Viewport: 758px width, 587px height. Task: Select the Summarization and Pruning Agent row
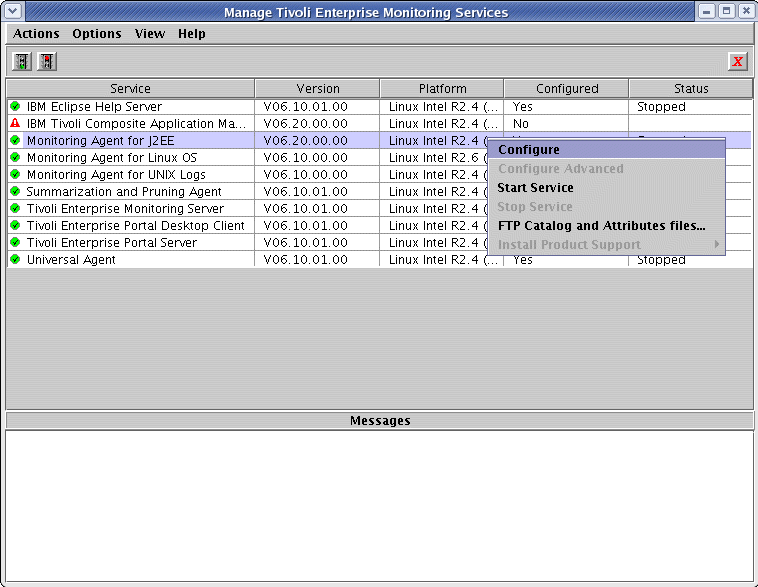124,191
